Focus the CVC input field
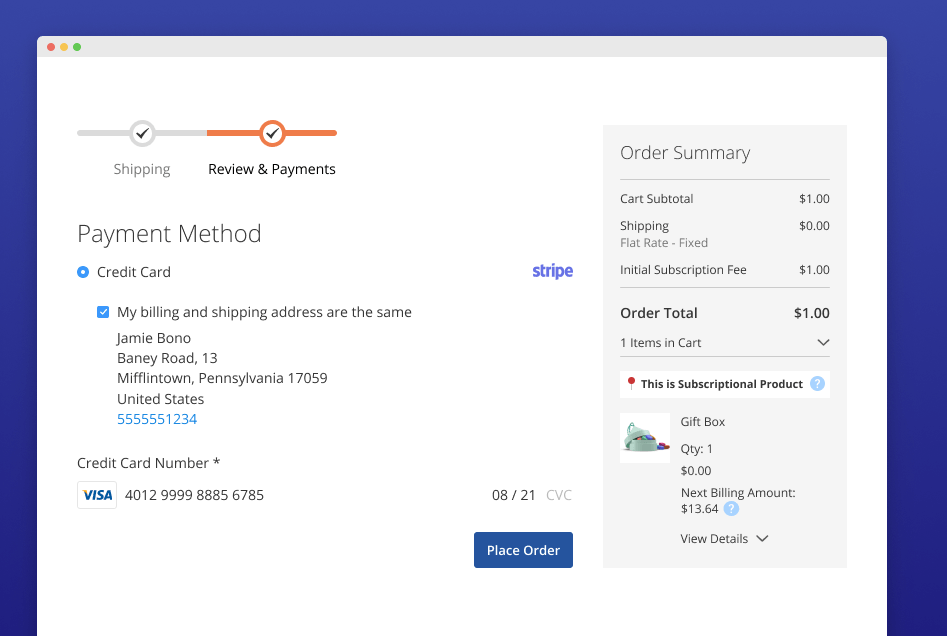 click(x=559, y=495)
